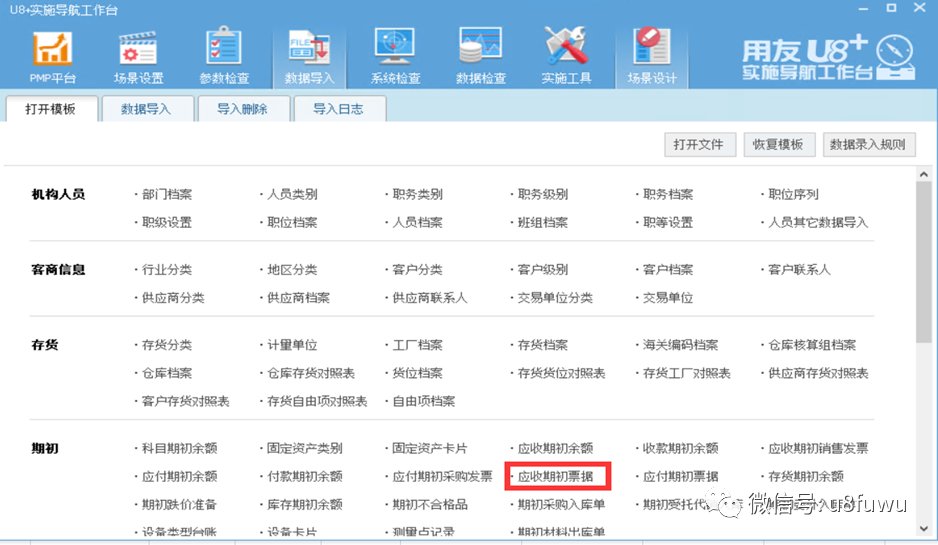Open the 存货分类 template

(x=167, y=345)
